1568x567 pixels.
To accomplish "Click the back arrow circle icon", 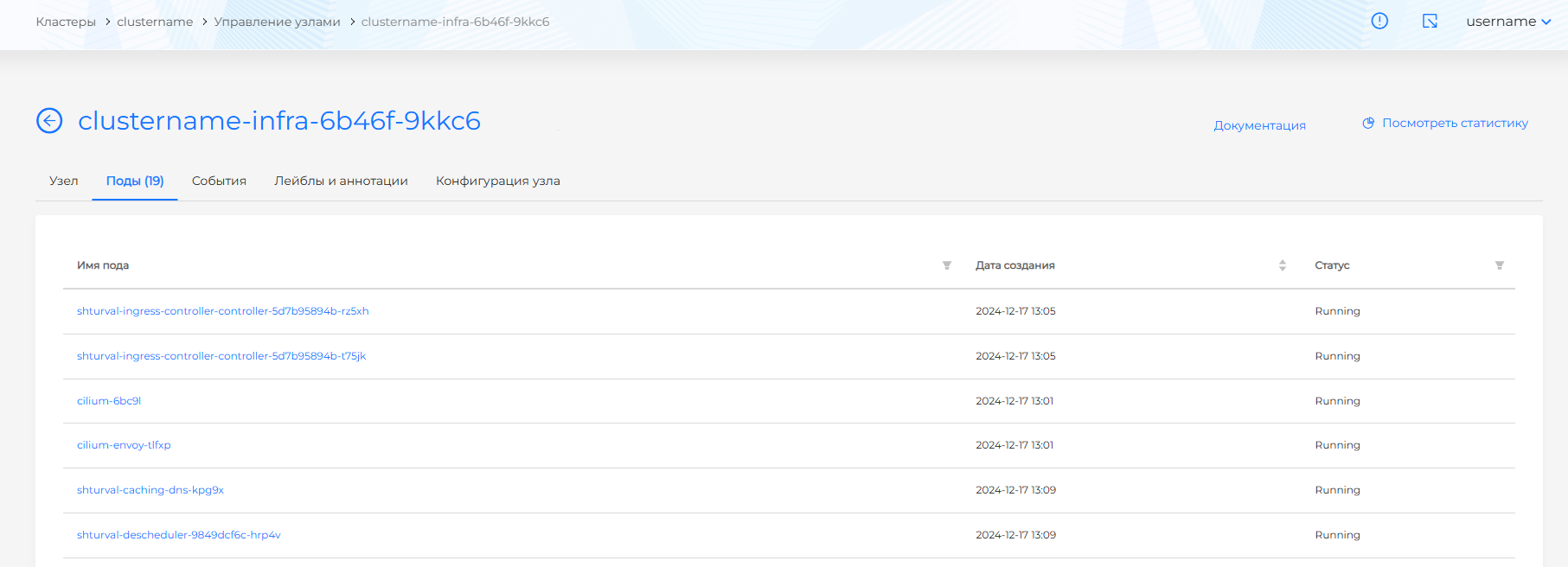I will 49,121.
